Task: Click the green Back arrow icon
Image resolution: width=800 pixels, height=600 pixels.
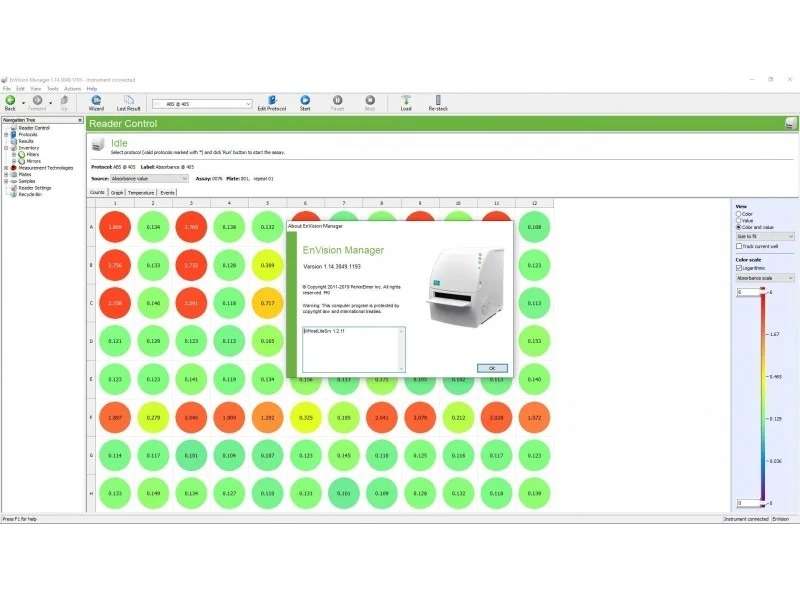Action: coord(10,100)
